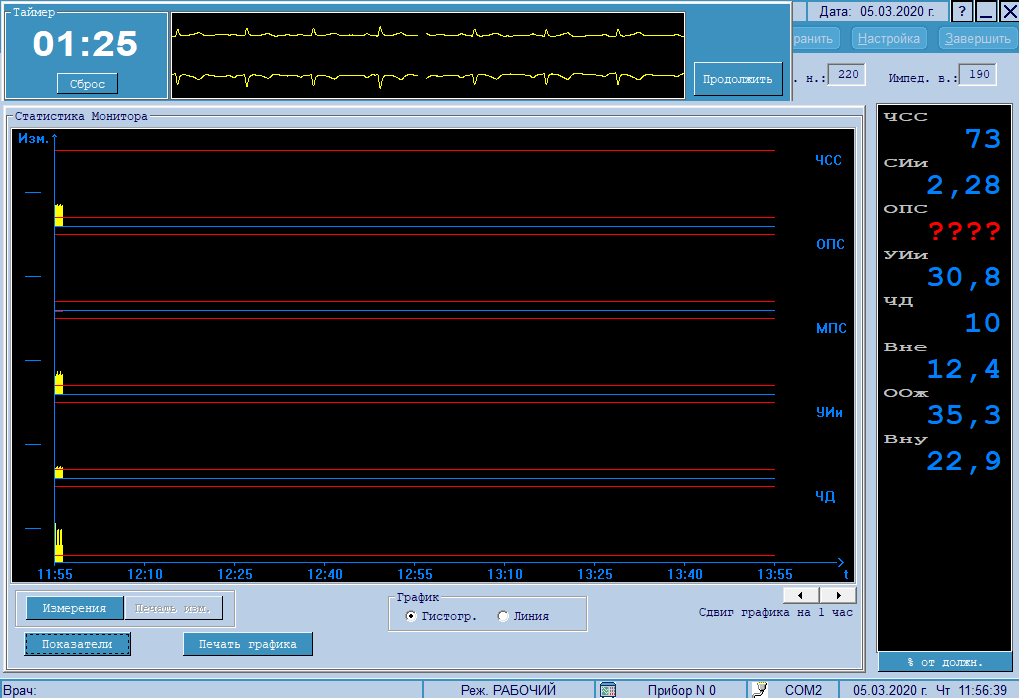Viewport: 1019px width, 698px height.
Task: Open the Измерения measurements view
Action: pyautogui.click(x=74, y=608)
